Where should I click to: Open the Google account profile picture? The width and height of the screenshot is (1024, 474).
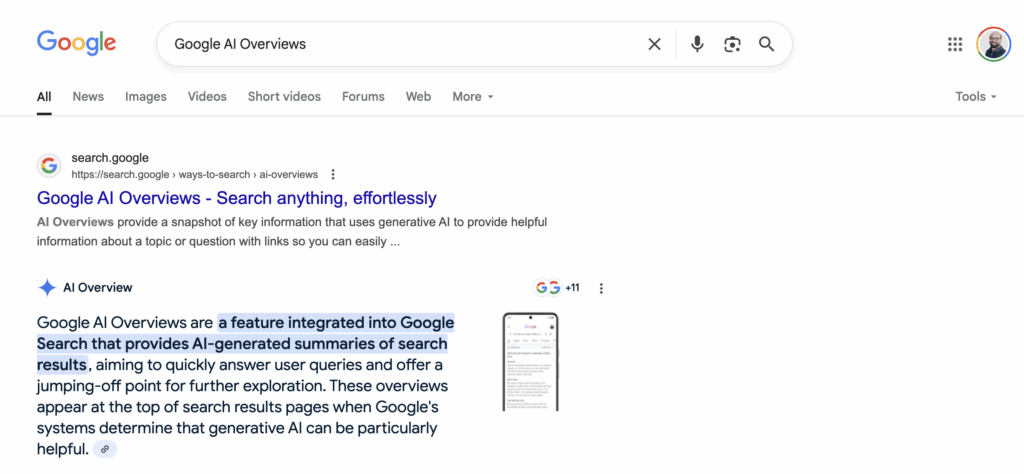coord(993,44)
